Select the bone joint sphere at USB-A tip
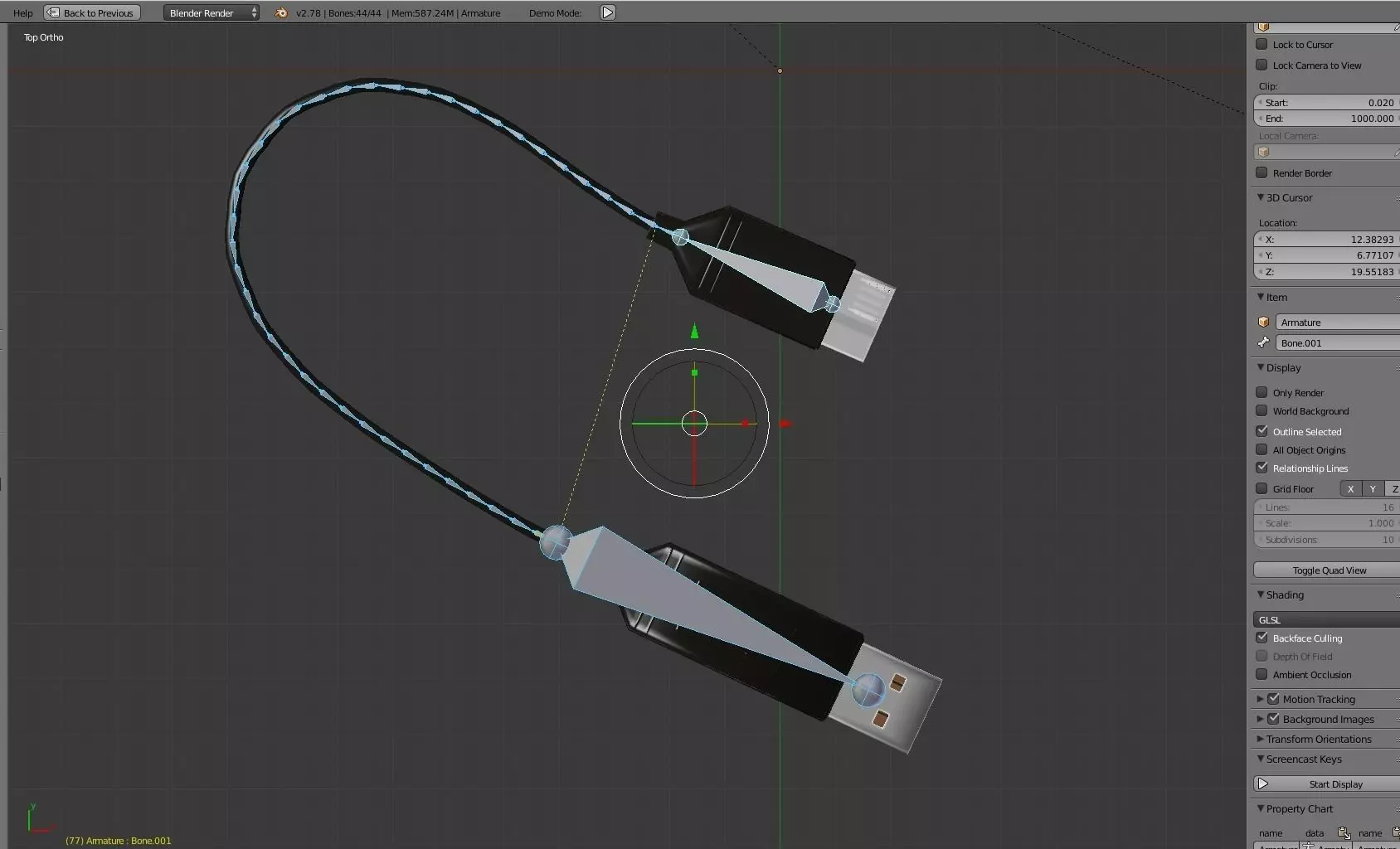This screenshot has width=1400, height=849. [x=868, y=690]
